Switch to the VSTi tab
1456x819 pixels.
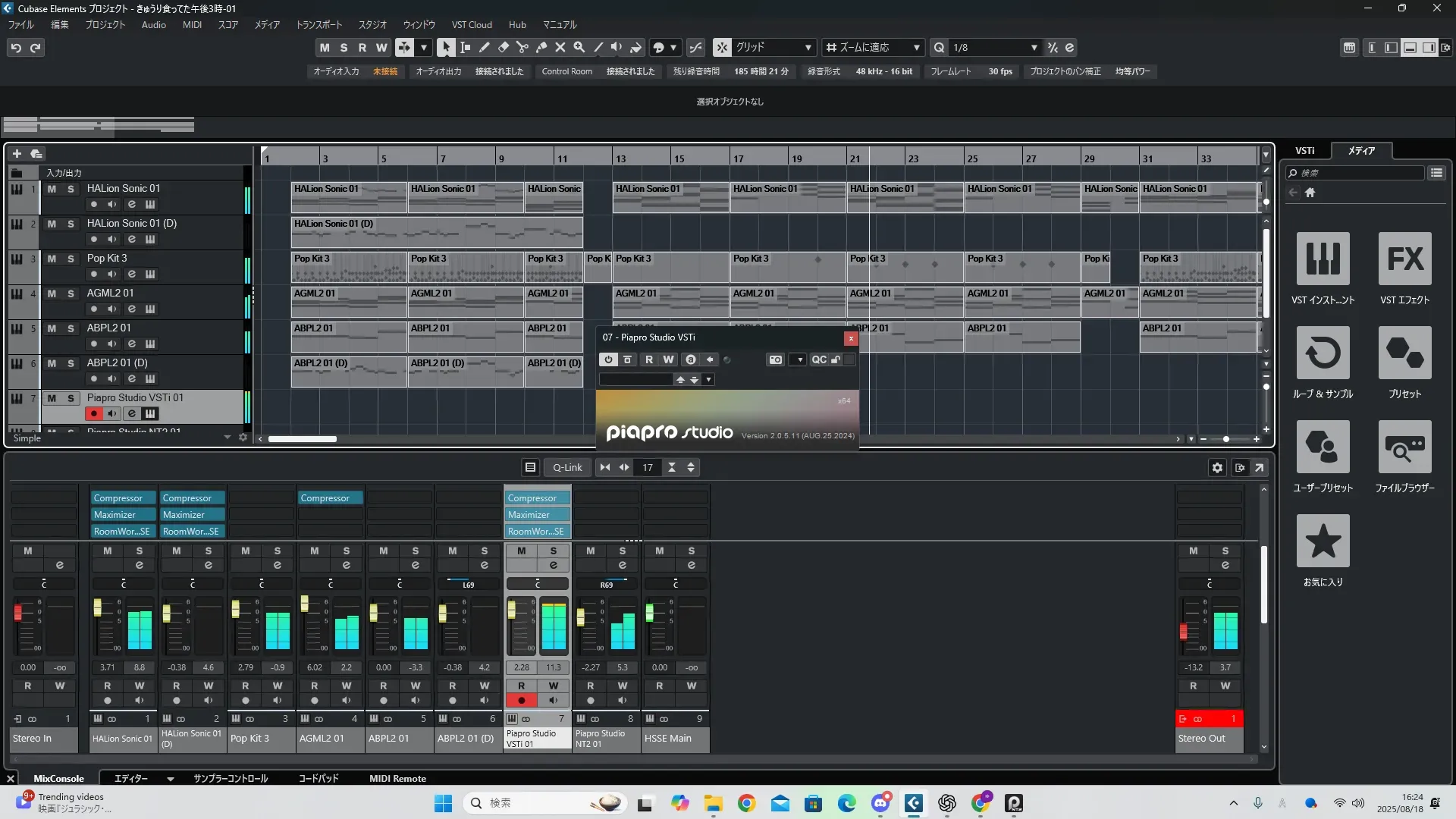pyautogui.click(x=1304, y=151)
